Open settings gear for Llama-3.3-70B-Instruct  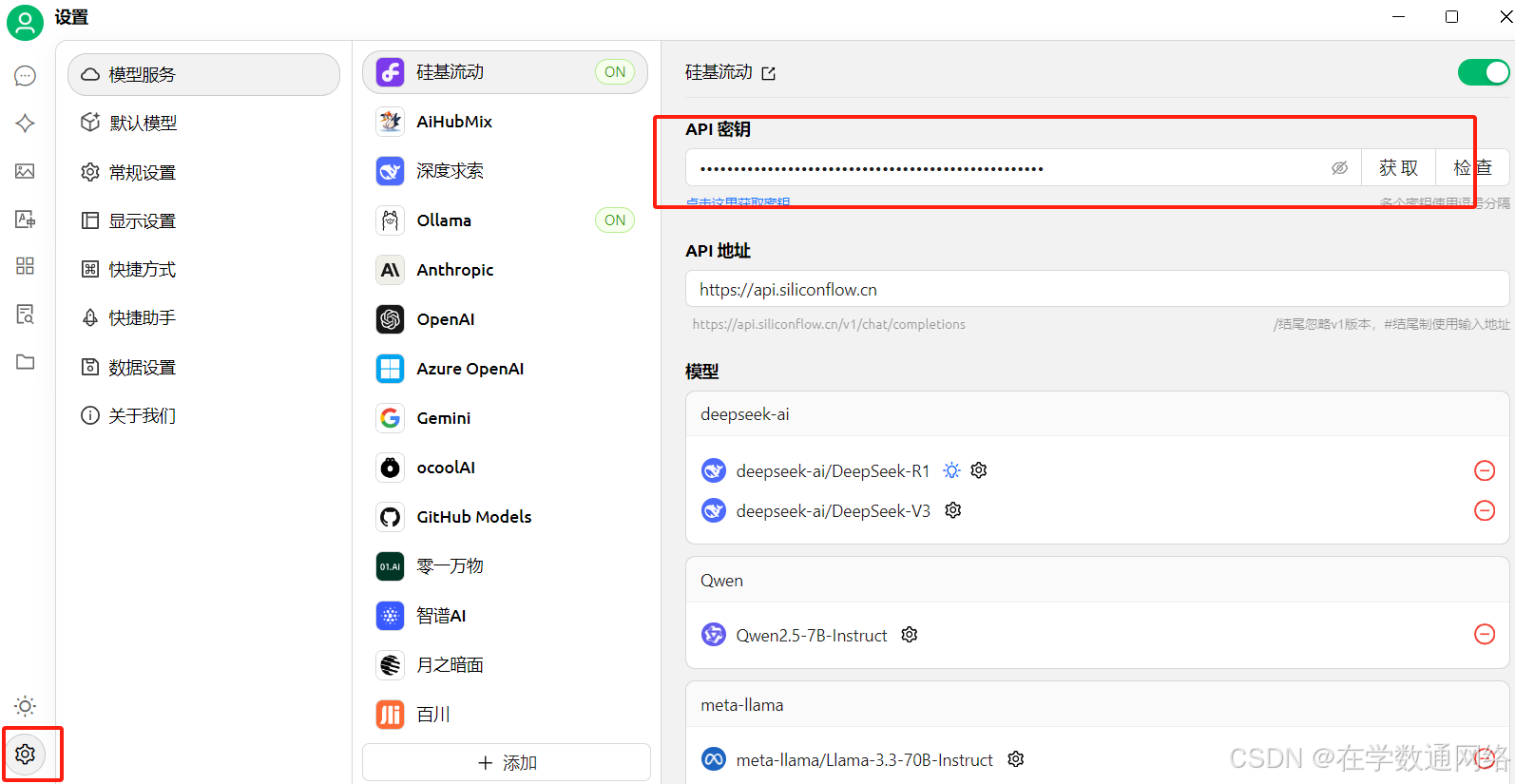point(1016,758)
